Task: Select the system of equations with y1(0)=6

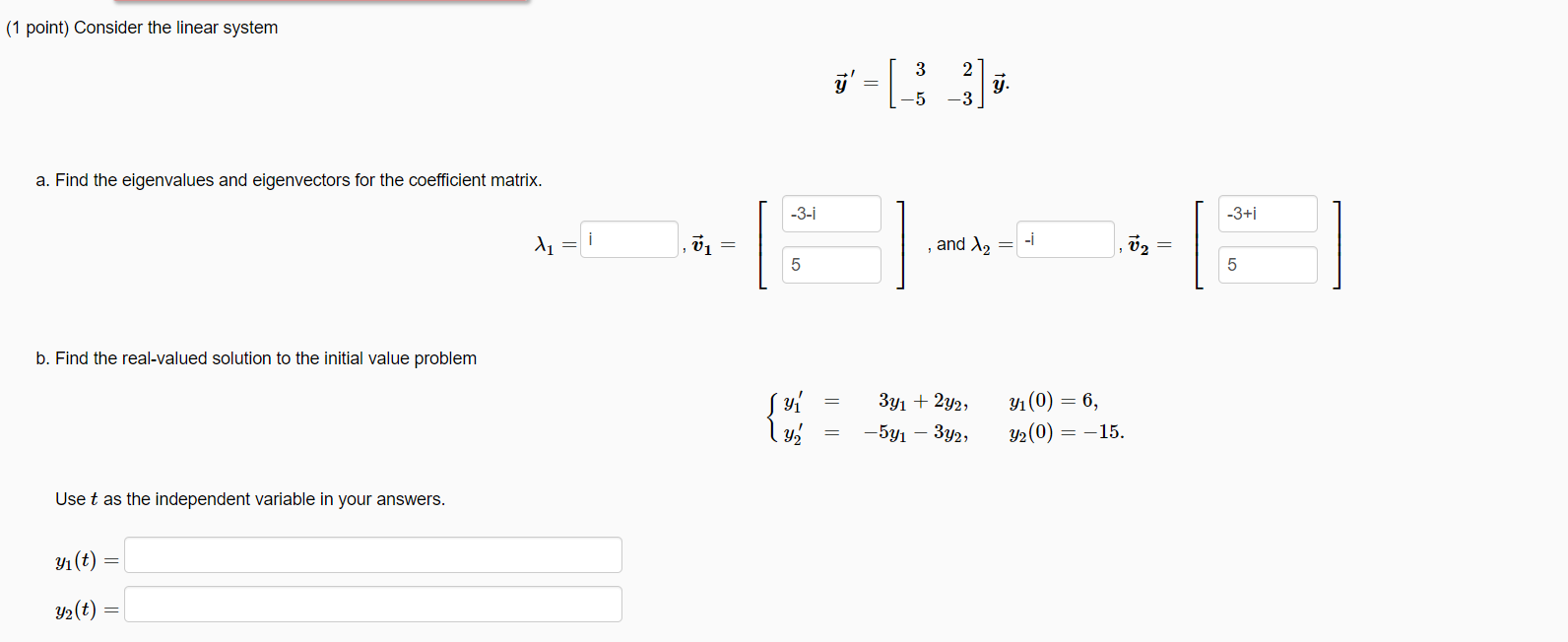Action: pyautogui.click(x=946, y=414)
